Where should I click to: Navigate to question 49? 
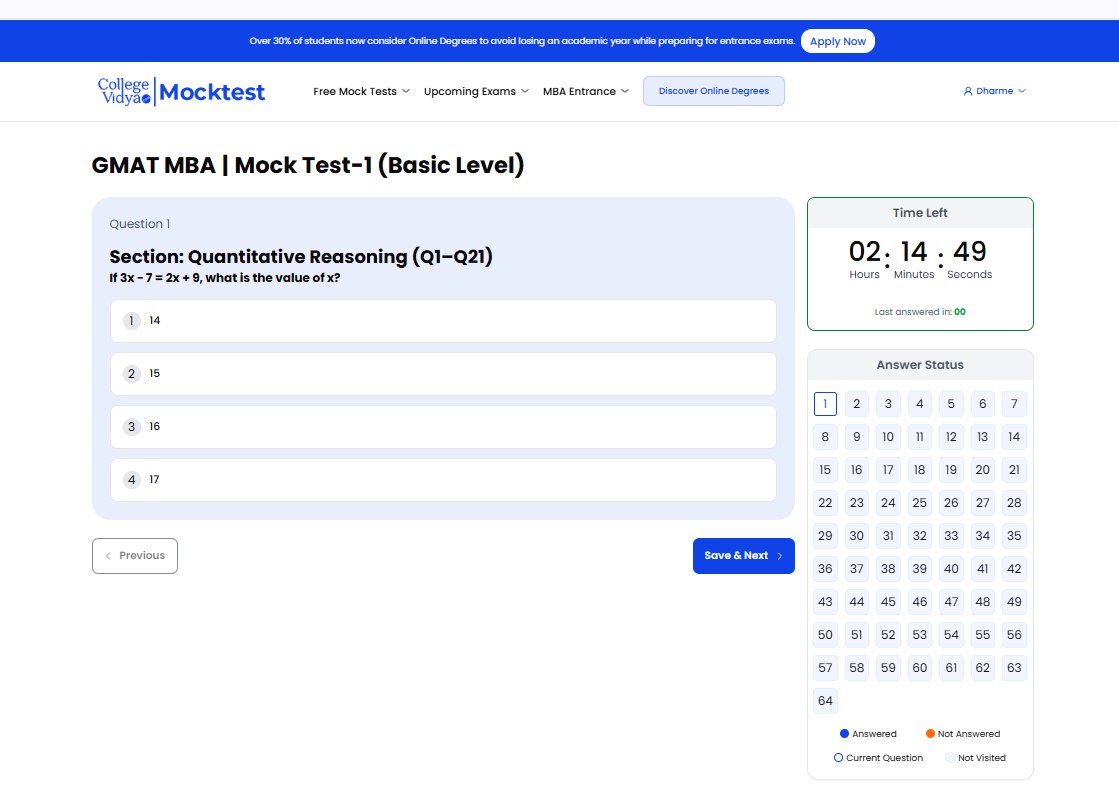pyautogui.click(x=1014, y=602)
